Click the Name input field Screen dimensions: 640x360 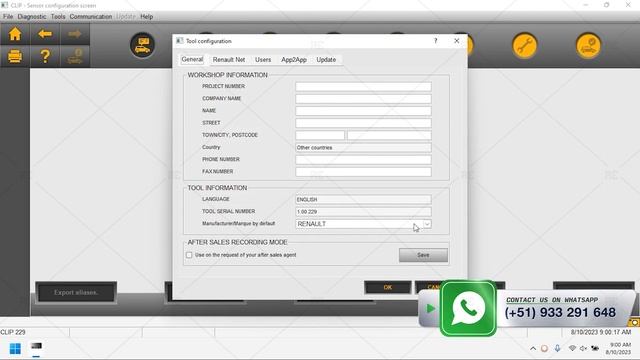click(x=363, y=111)
